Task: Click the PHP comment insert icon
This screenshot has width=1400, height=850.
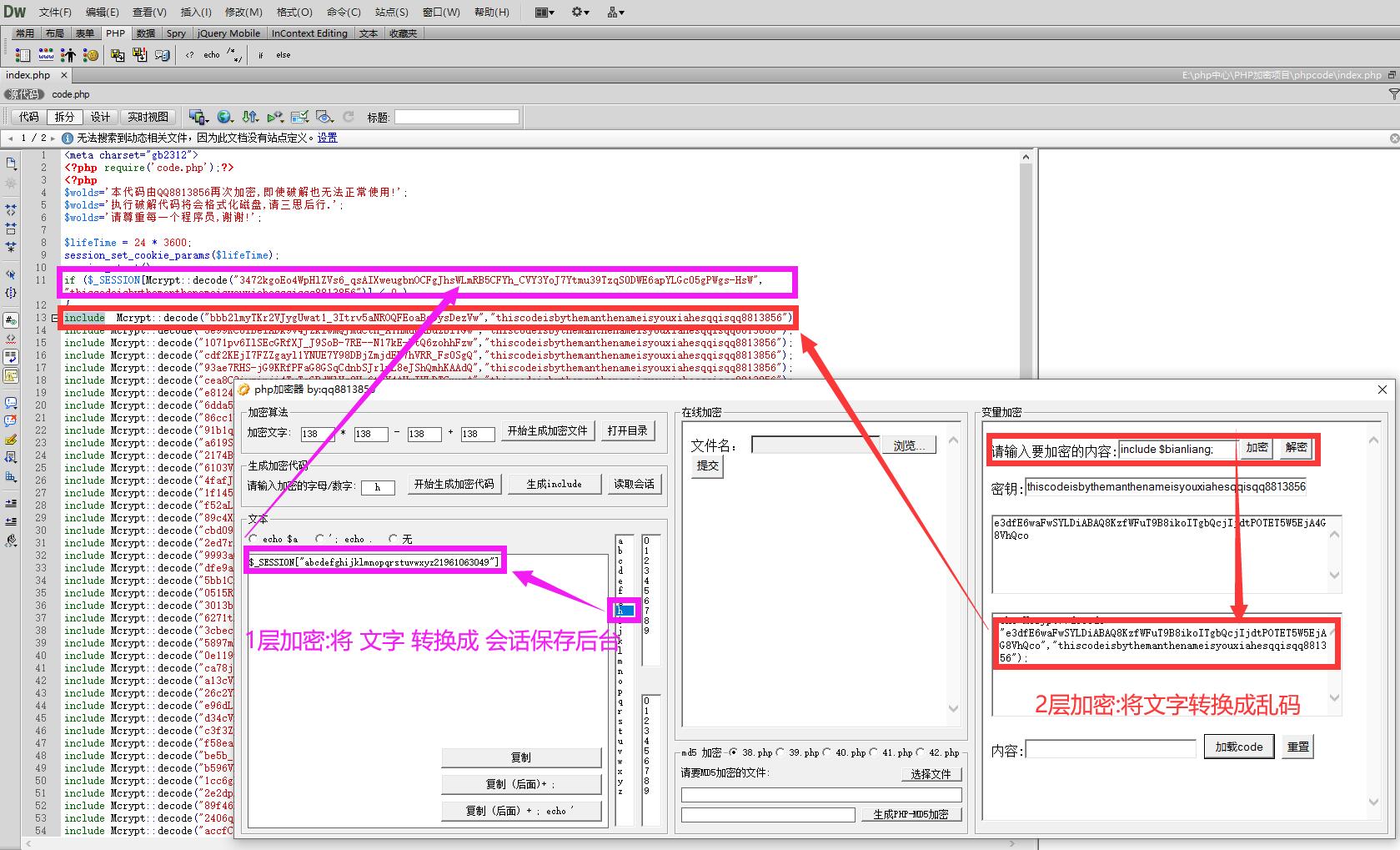Action: (235, 55)
